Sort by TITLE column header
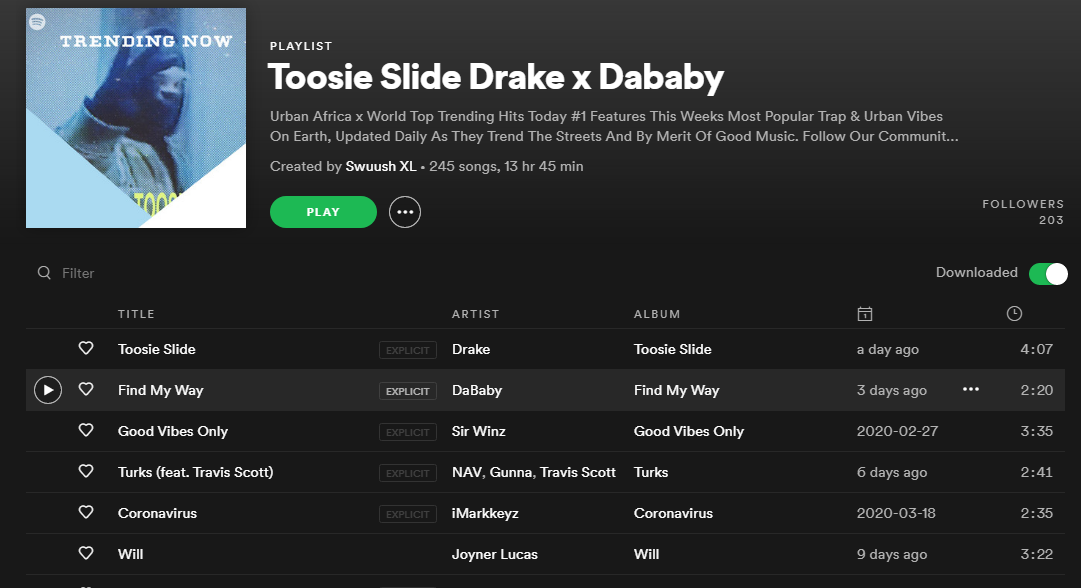The image size is (1081, 588). [136, 314]
